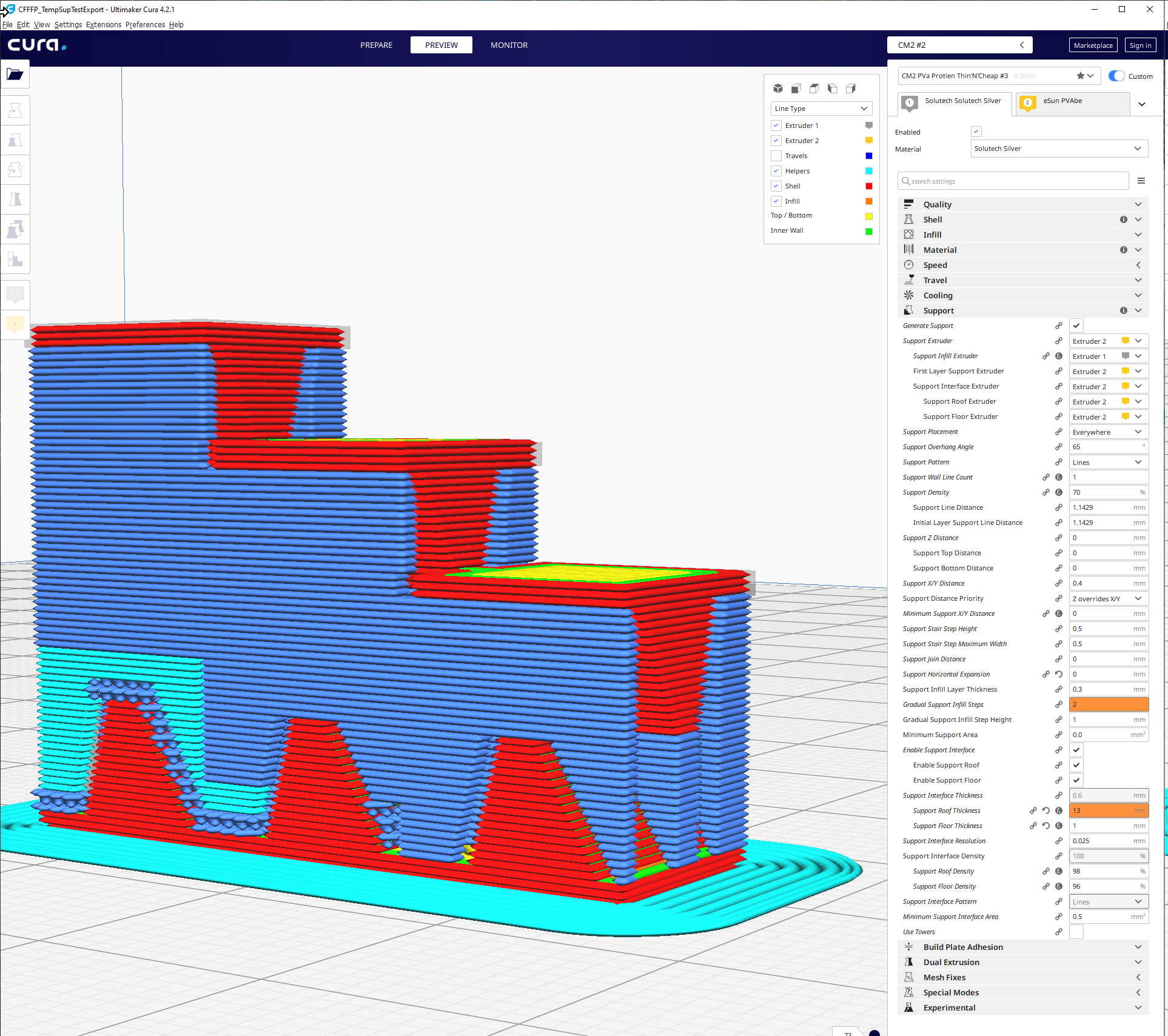
Task: Click the Open File folder icon
Action: click(x=15, y=75)
